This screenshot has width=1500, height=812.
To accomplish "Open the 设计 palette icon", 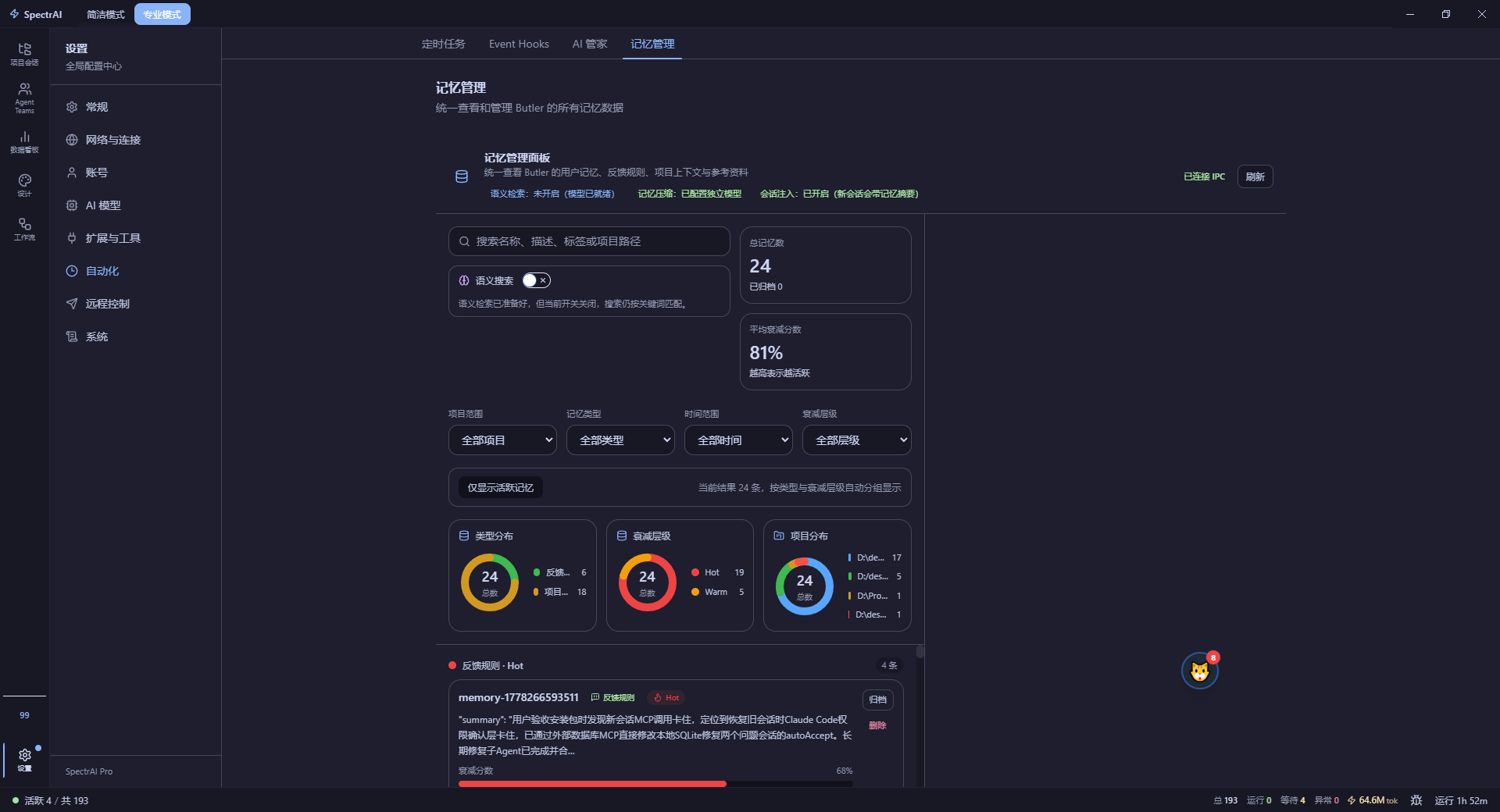I will pyautogui.click(x=24, y=185).
